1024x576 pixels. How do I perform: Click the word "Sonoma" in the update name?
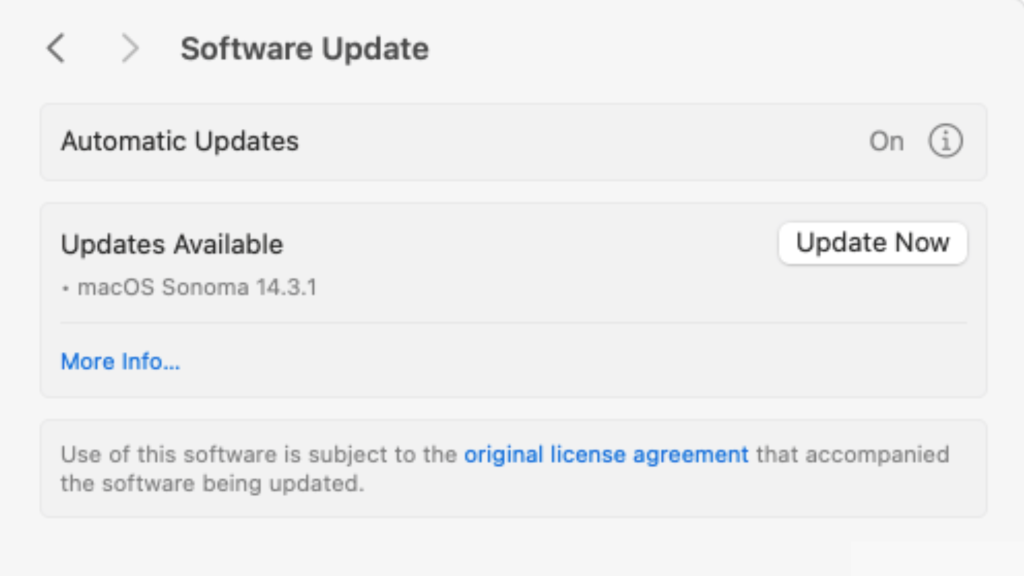click(x=203, y=288)
